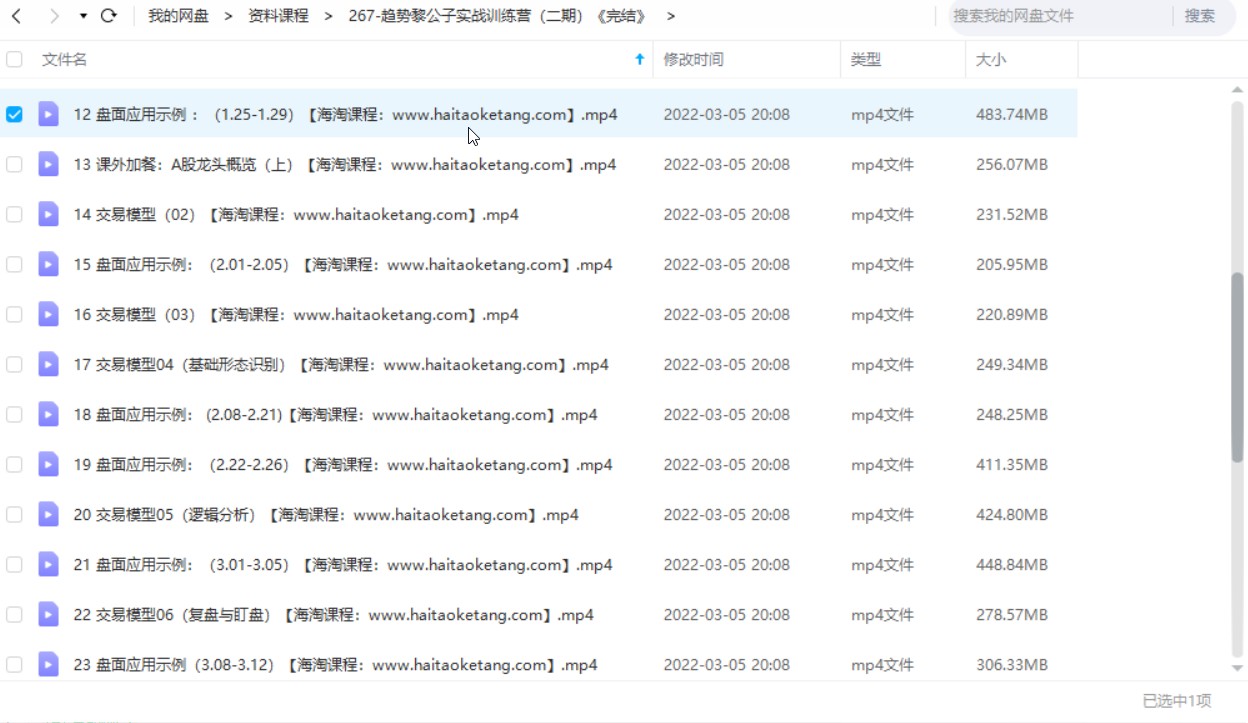Click size value 483.74MB

1012,114
